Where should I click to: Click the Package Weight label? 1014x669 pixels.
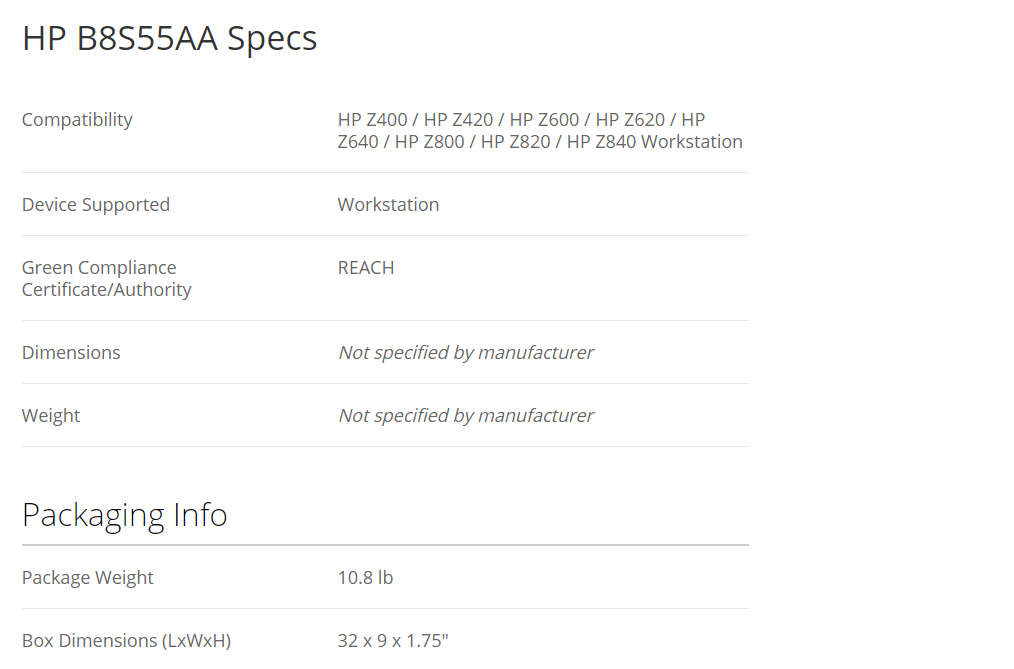[x=88, y=578]
